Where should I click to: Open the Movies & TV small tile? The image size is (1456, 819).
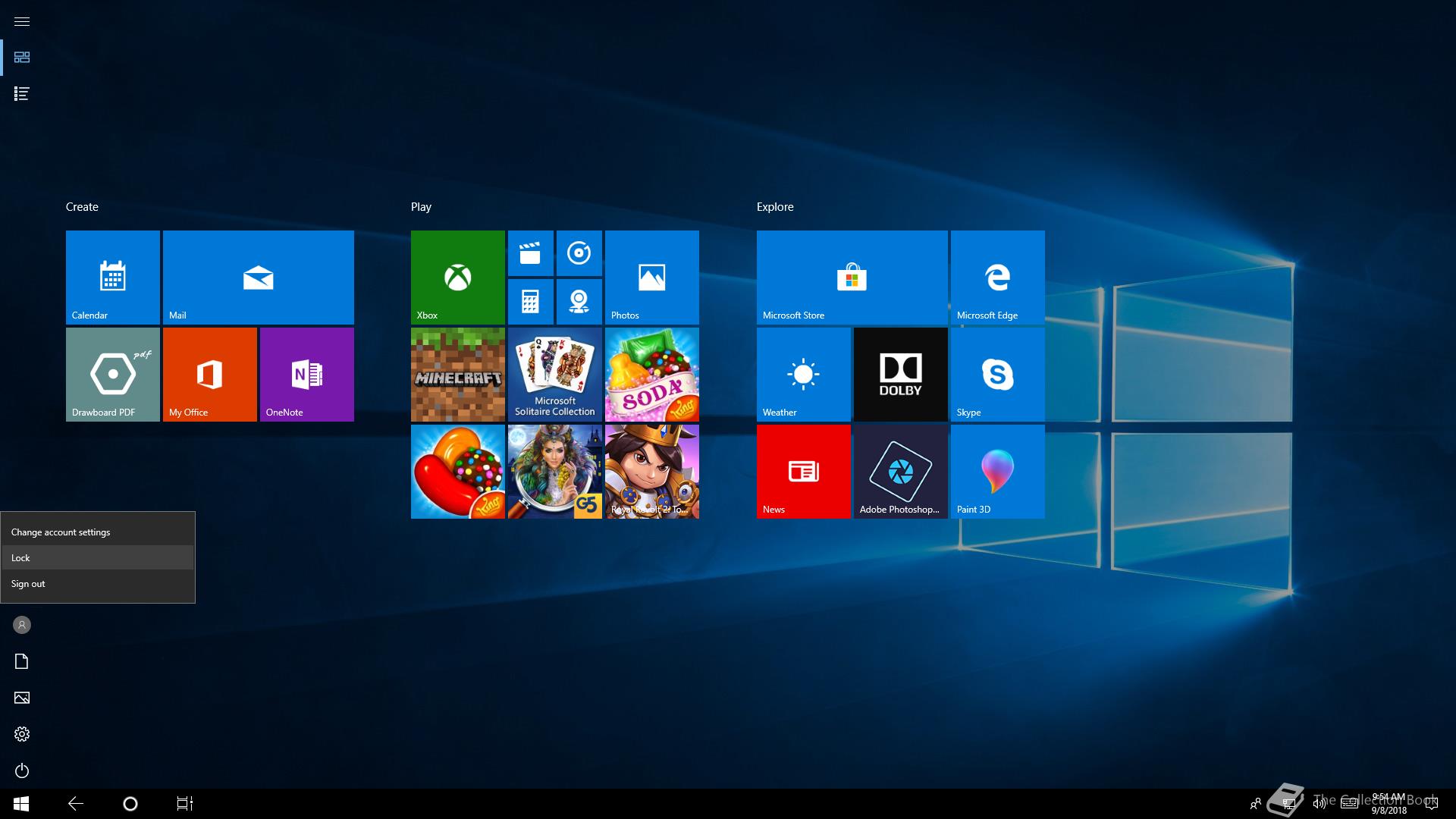coord(530,253)
